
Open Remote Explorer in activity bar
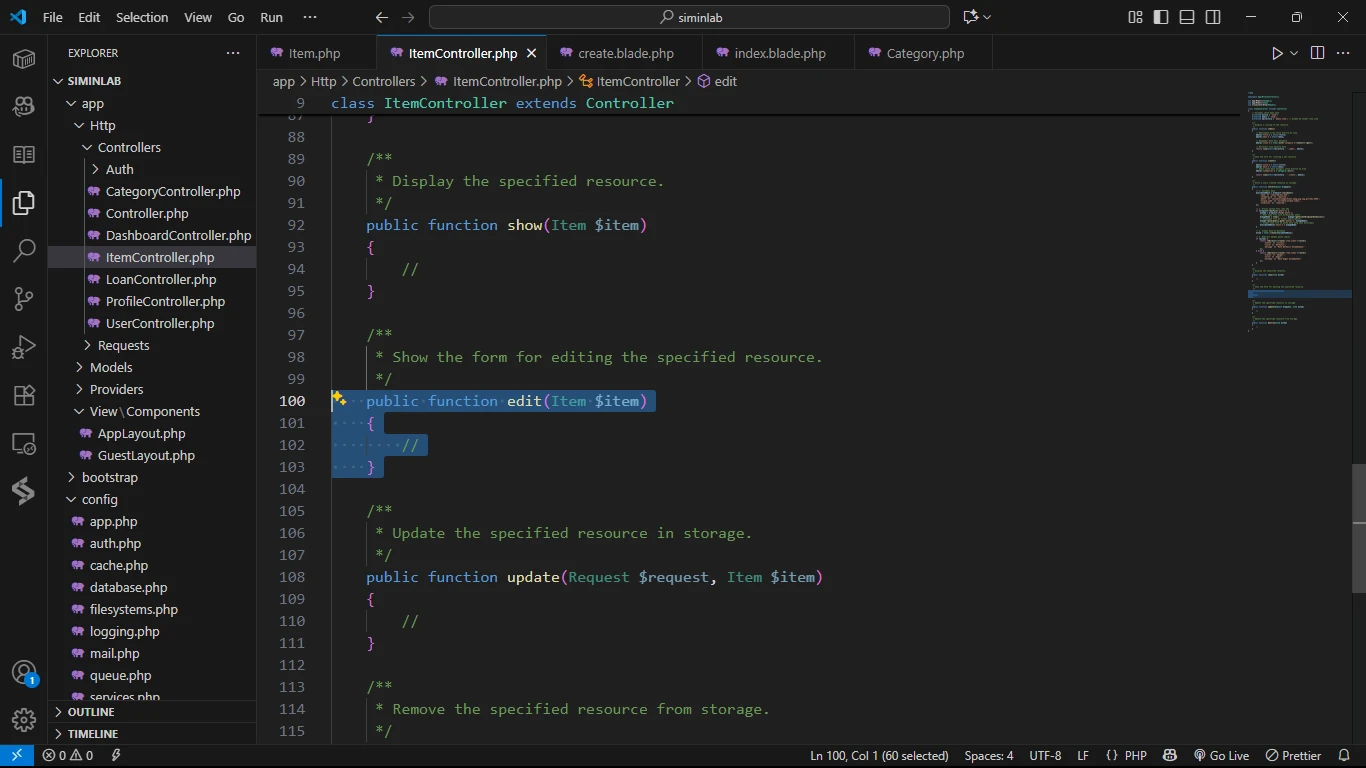(x=24, y=443)
